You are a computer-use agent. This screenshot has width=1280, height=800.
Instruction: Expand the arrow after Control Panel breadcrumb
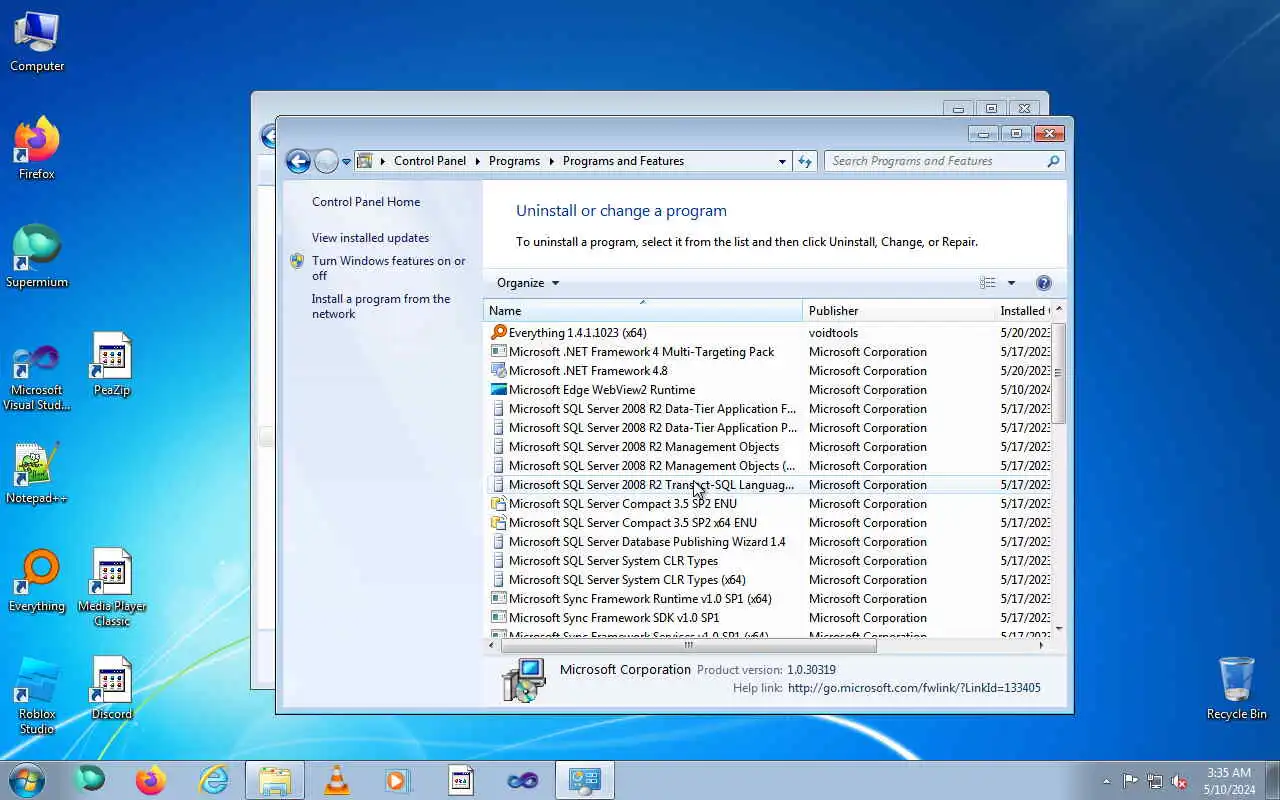[x=477, y=161]
